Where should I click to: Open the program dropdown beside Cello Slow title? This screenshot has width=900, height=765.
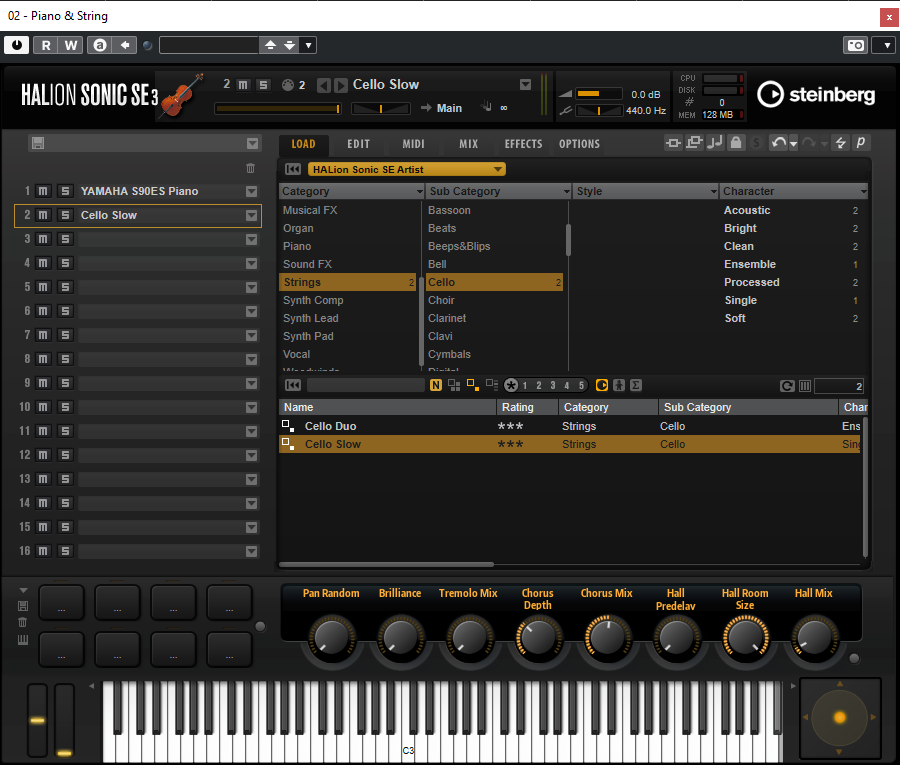(525, 85)
